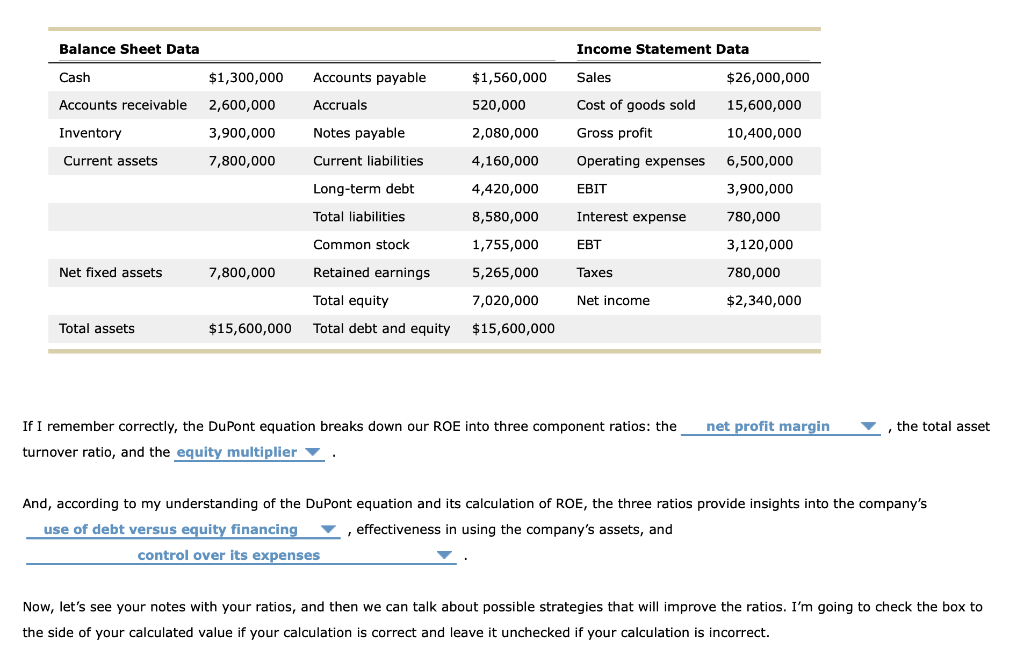Click Accounts payable value $1,560,000
1024x649 pixels.
click(x=509, y=78)
